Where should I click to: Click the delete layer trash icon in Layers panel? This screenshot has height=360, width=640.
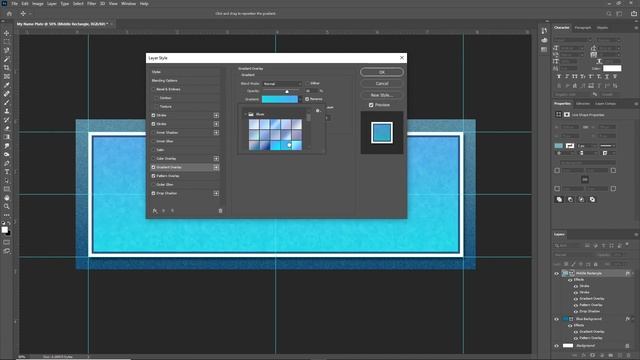[x=628, y=356]
